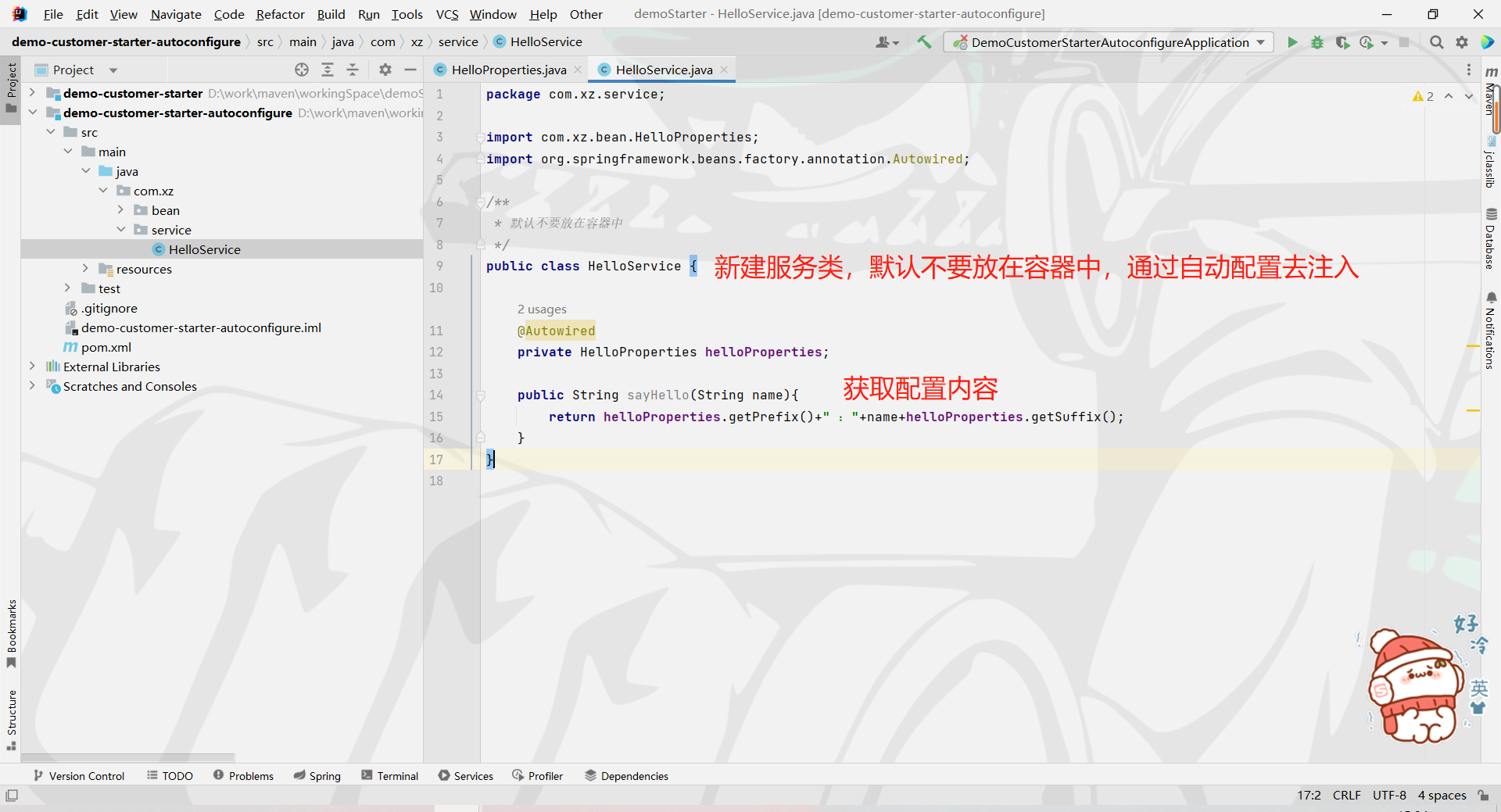Collapse the /** comment fold on line 6
Viewport: 1501px width, 812px height.
click(x=478, y=202)
